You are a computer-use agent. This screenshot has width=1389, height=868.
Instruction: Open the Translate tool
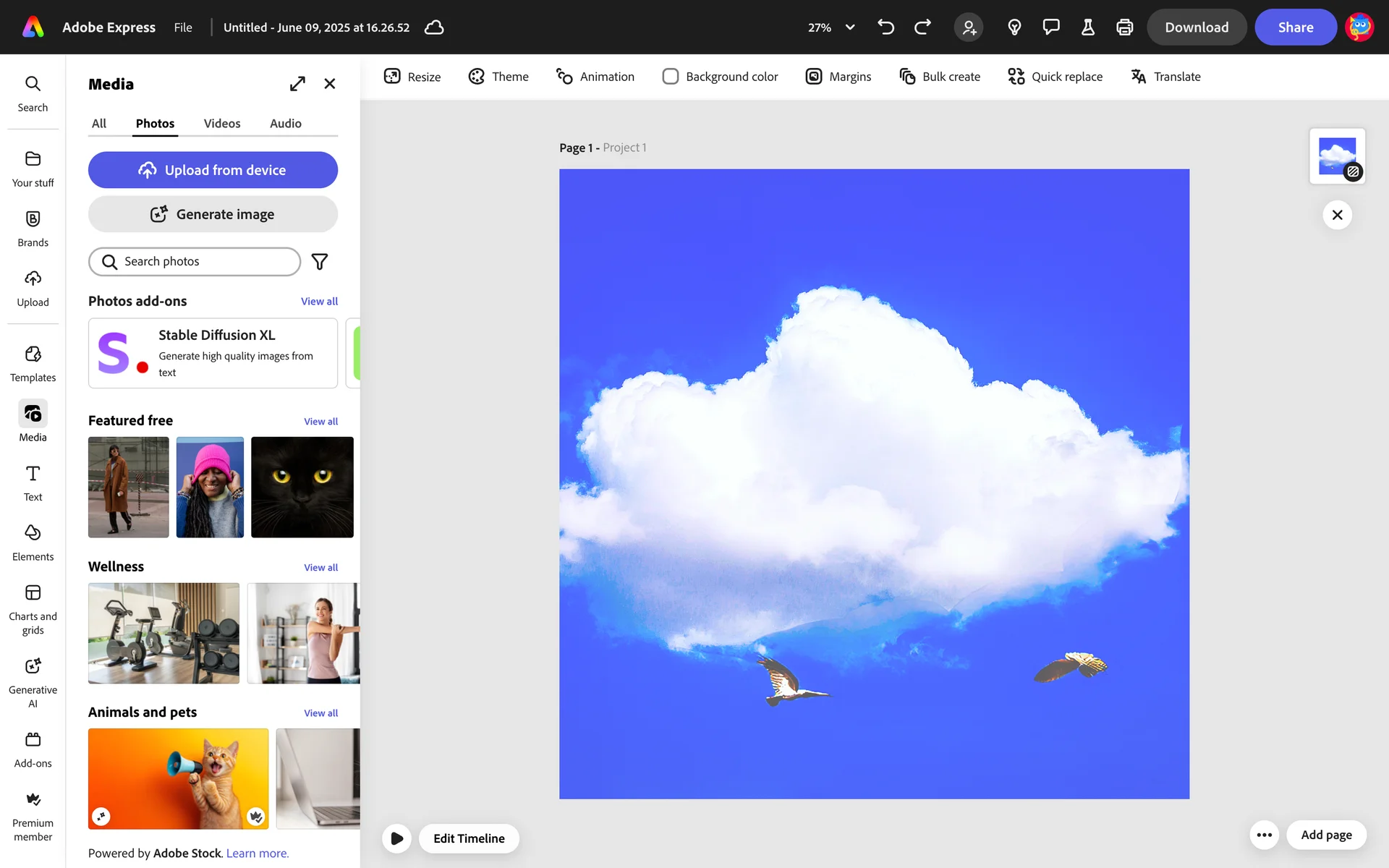(1165, 77)
